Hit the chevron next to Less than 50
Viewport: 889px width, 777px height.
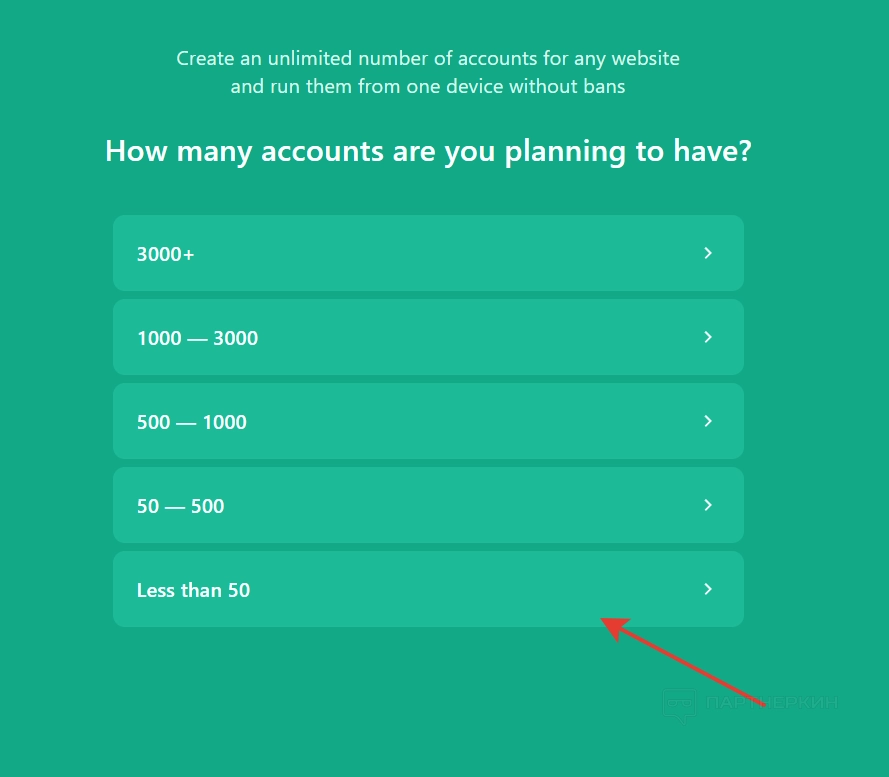point(708,589)
